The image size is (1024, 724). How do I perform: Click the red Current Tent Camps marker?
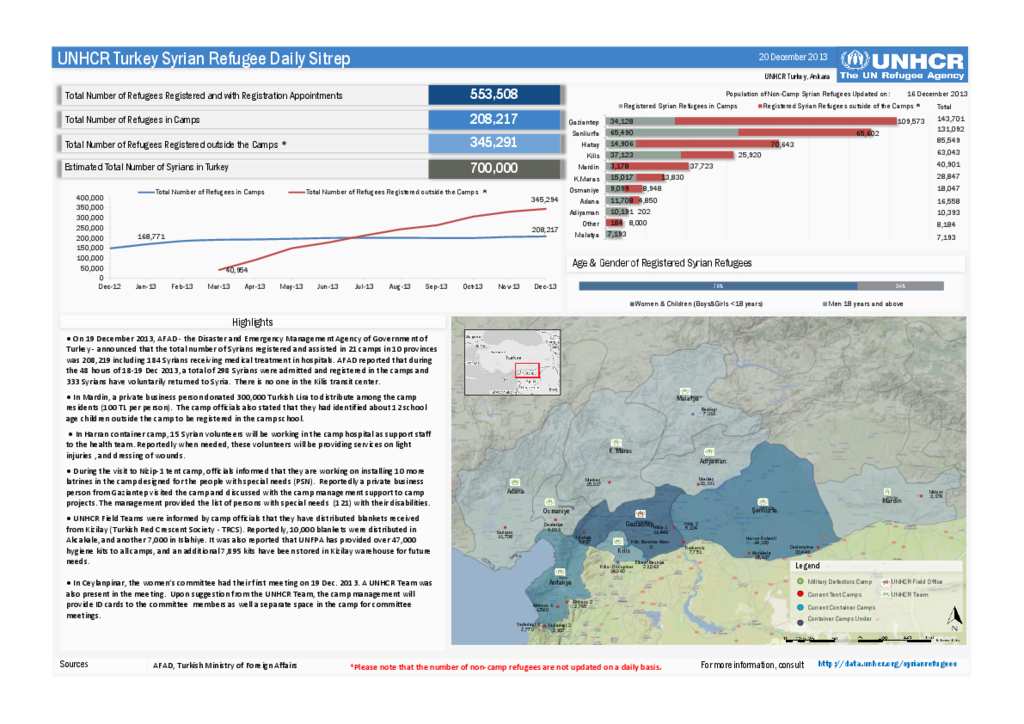(800, 593)
